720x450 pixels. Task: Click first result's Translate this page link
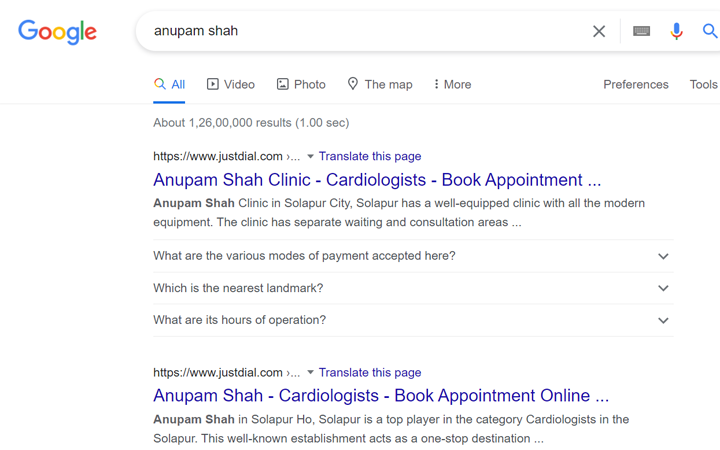pyautogui.click(x=370, y=156)
